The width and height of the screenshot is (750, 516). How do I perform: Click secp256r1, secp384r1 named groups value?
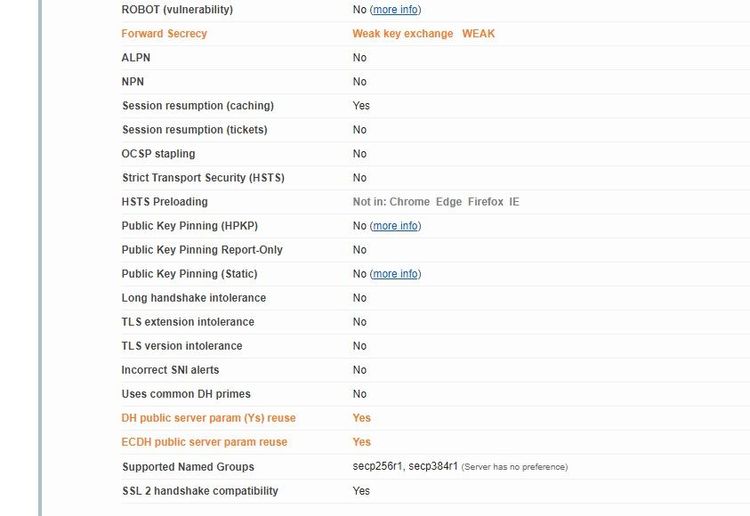405,467
